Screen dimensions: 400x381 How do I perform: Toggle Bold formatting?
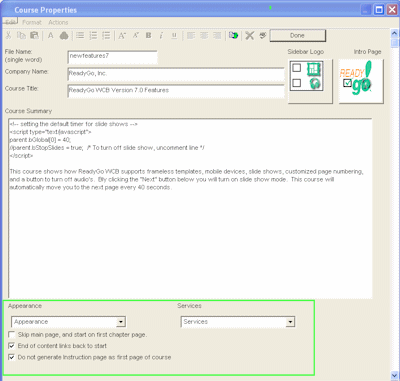tap(149, 35)
